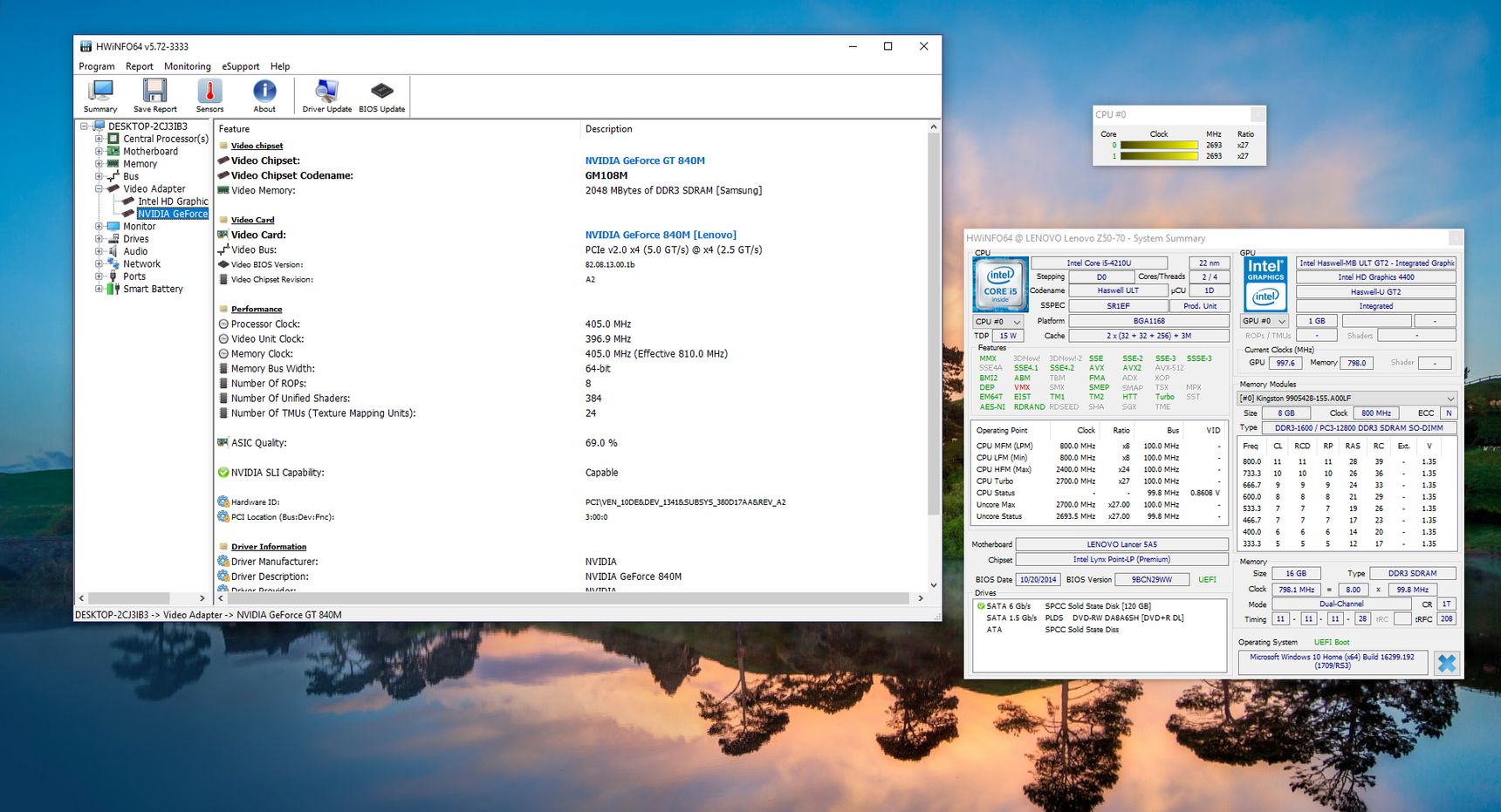The width and height of the screenshot is (1501, 812).
Task: Launch the Driver Update tool
Action: tap(326, 96)
